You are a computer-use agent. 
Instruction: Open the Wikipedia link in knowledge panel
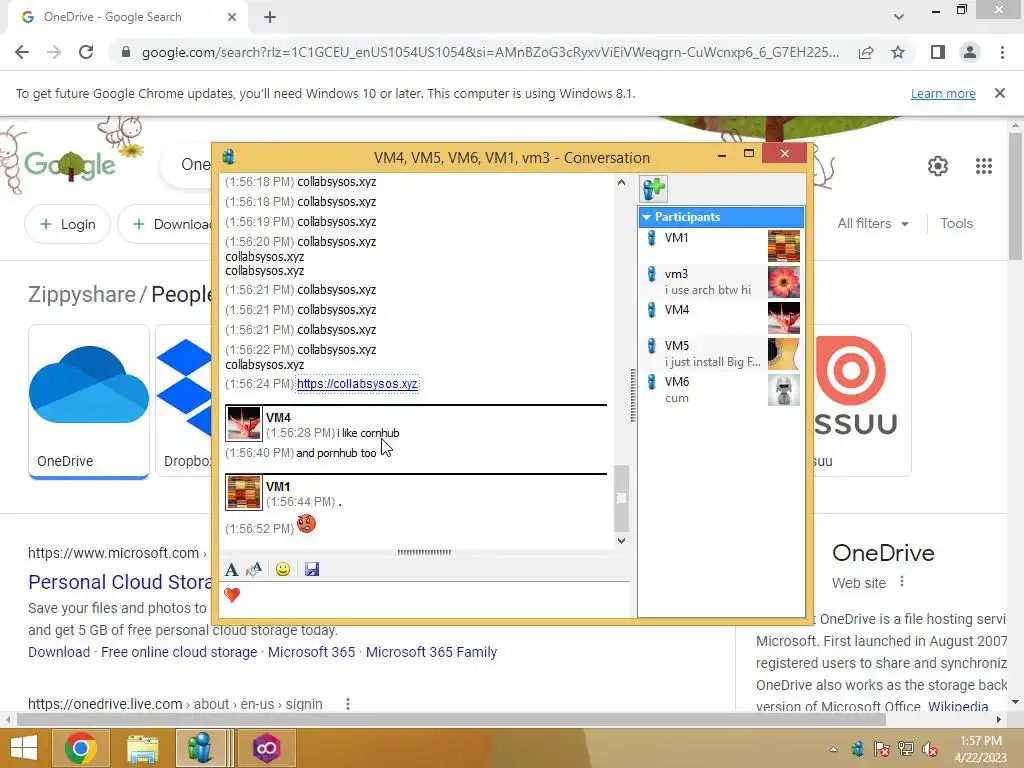pyautogui.click(x=958, y=707)
